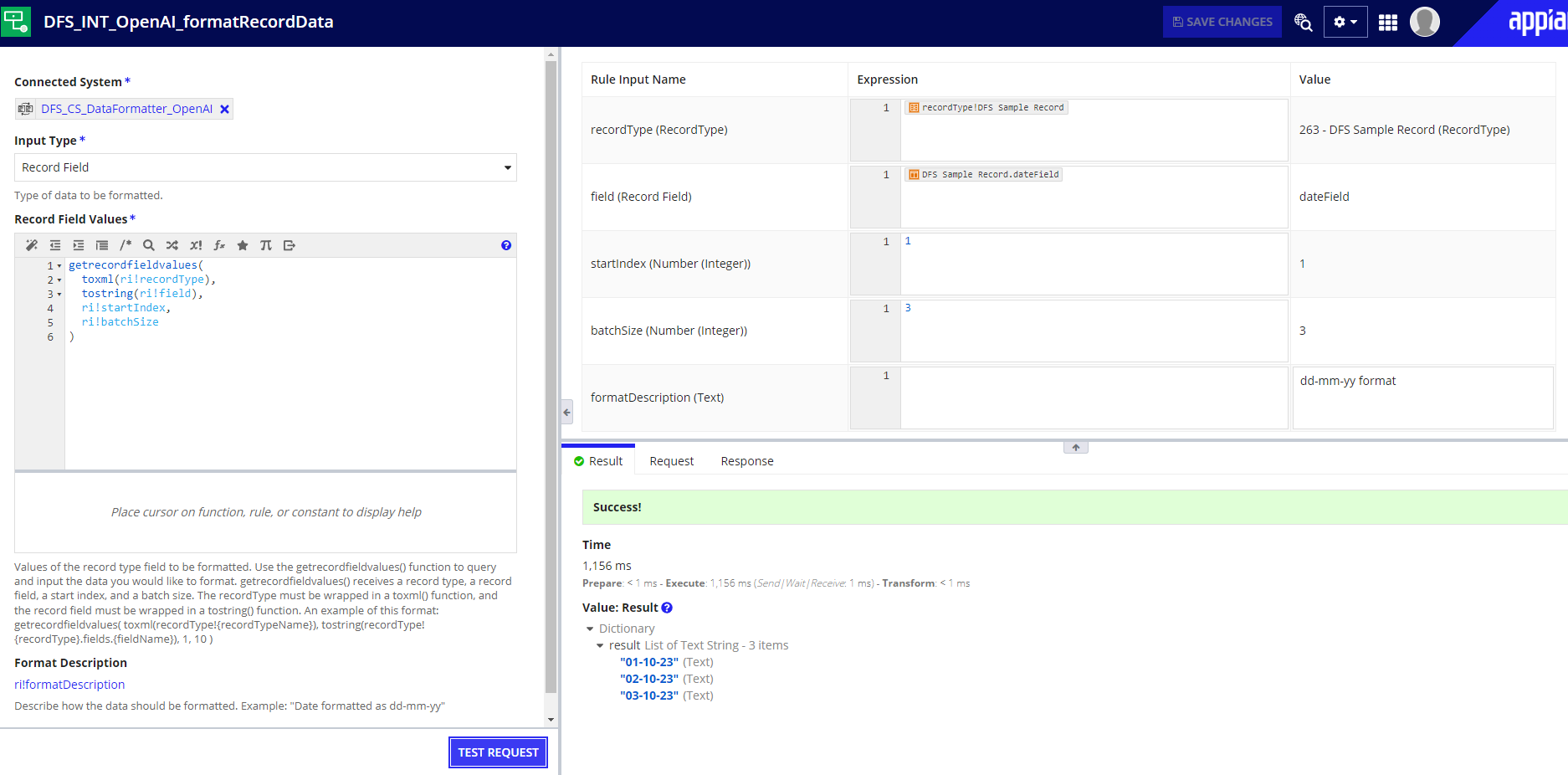Click the scroll up arrow of left pane
Viewport: 1568px width, 775px height.
pyautogui.click(x=551, y=54)
